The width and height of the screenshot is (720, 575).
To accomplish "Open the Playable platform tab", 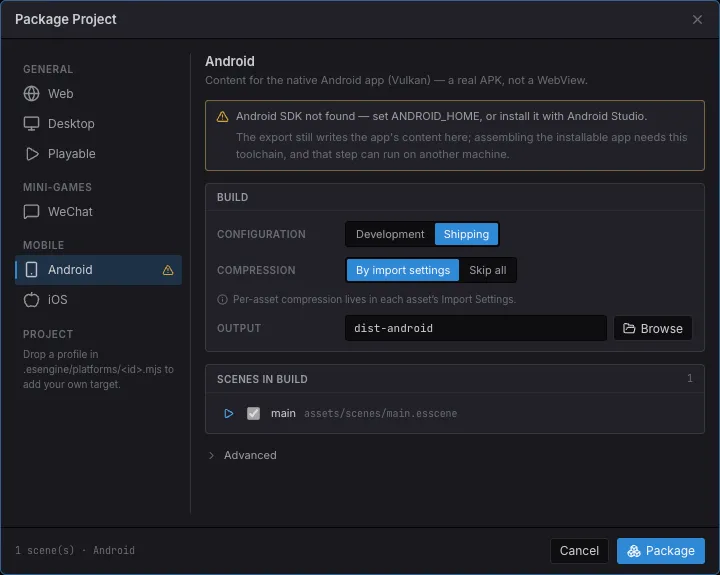I will (x=98, y=154).
